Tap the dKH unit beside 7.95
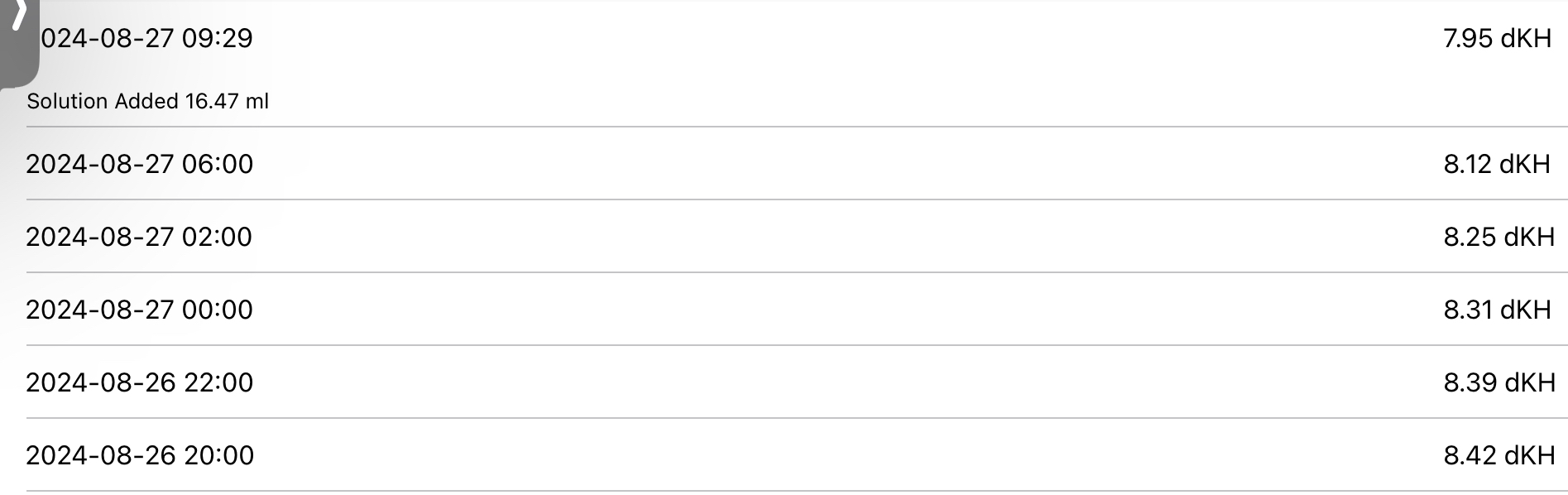Screen dimensions: 1568x495 [x=1525, y=38]
